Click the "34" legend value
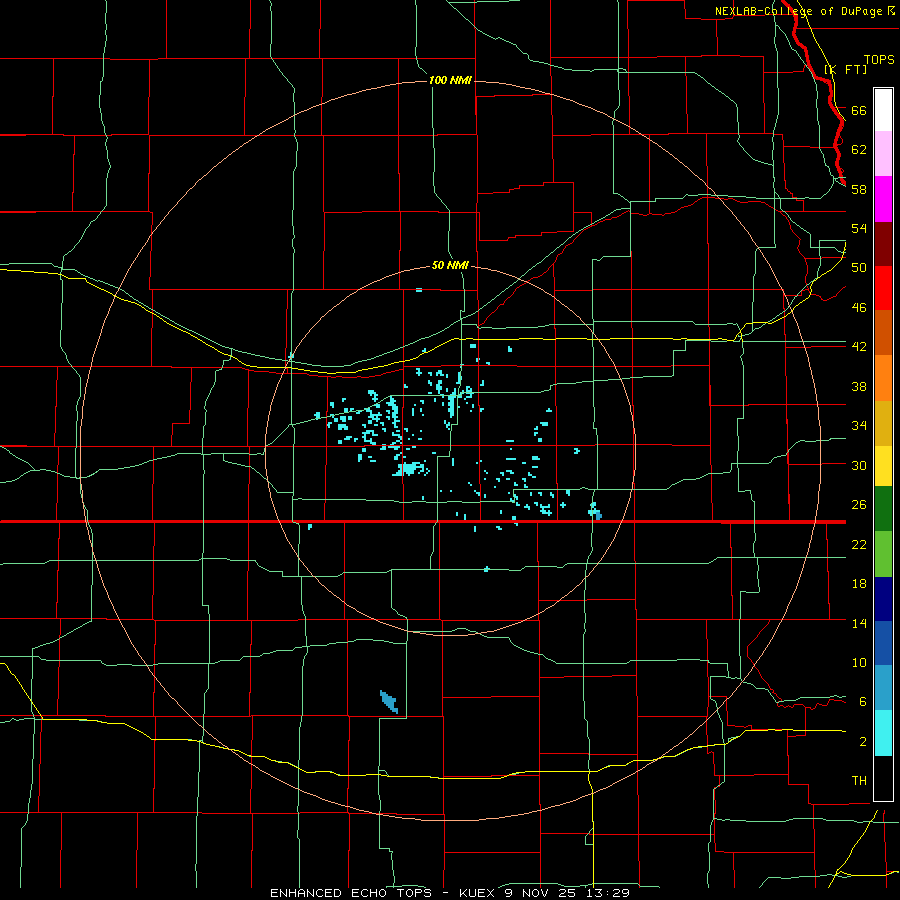900x900 pixels. click(859, 426)
